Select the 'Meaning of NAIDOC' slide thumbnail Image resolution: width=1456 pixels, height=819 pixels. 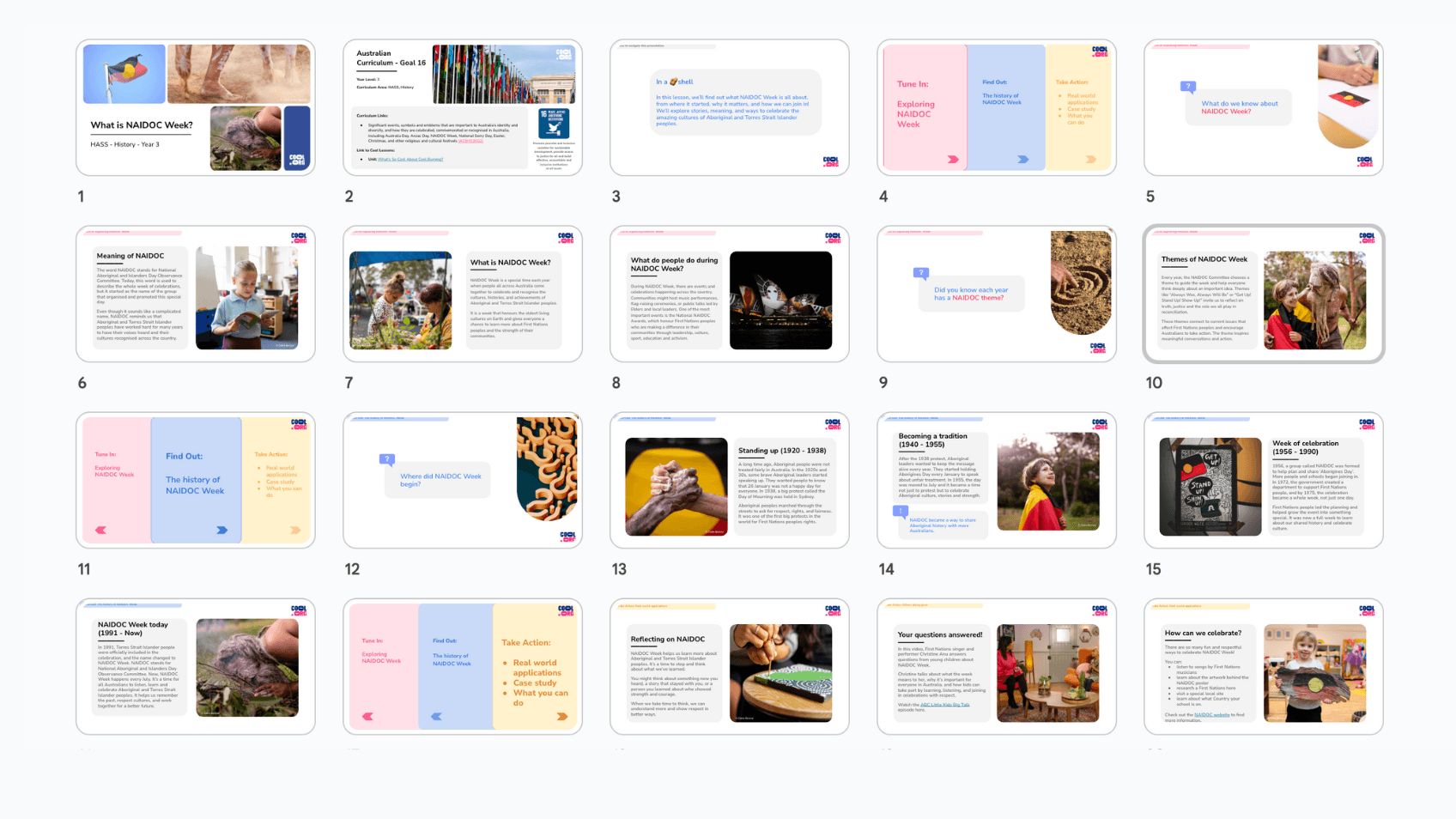[196, 294]
